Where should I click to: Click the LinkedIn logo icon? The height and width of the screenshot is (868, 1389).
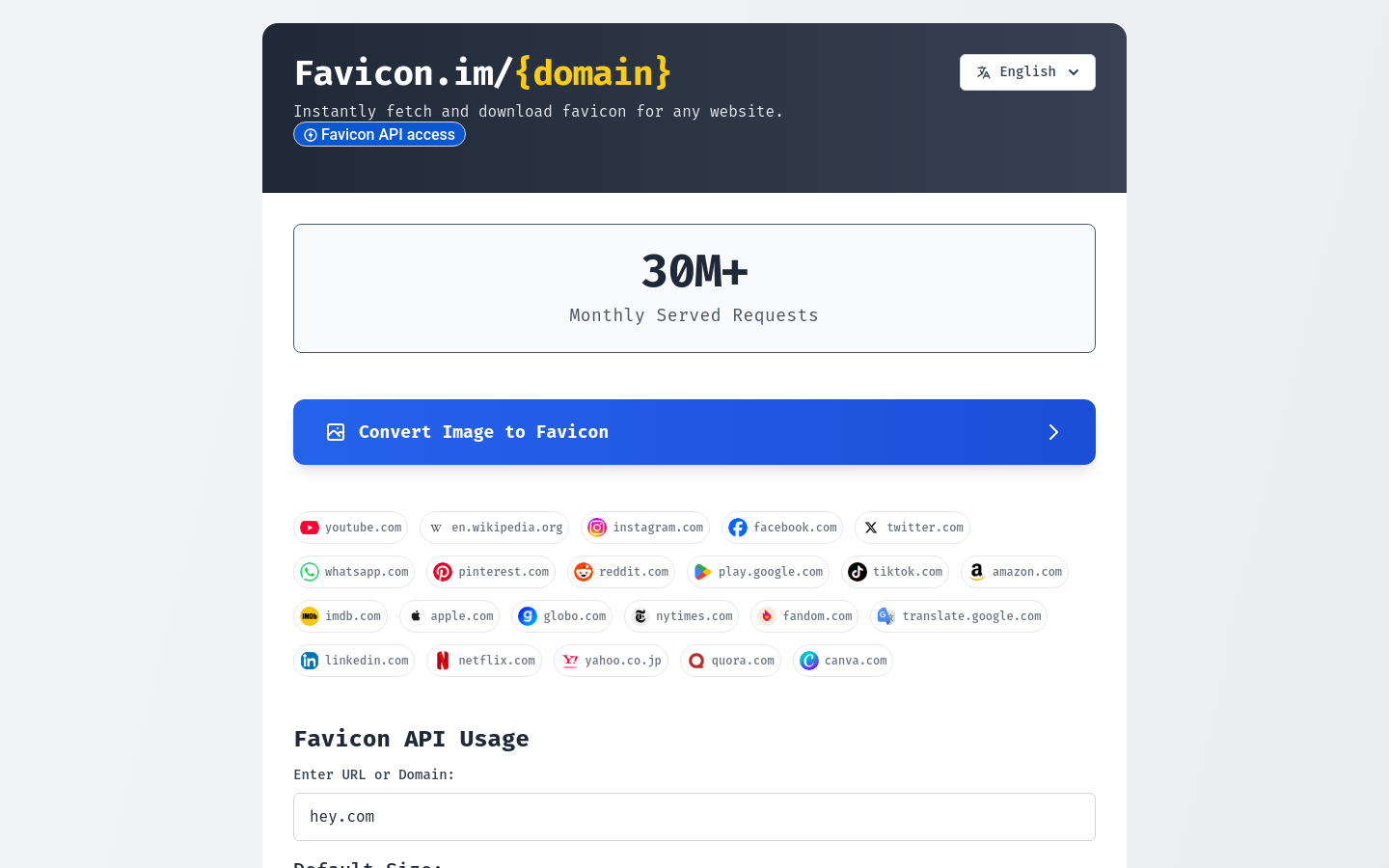point(310,661)
